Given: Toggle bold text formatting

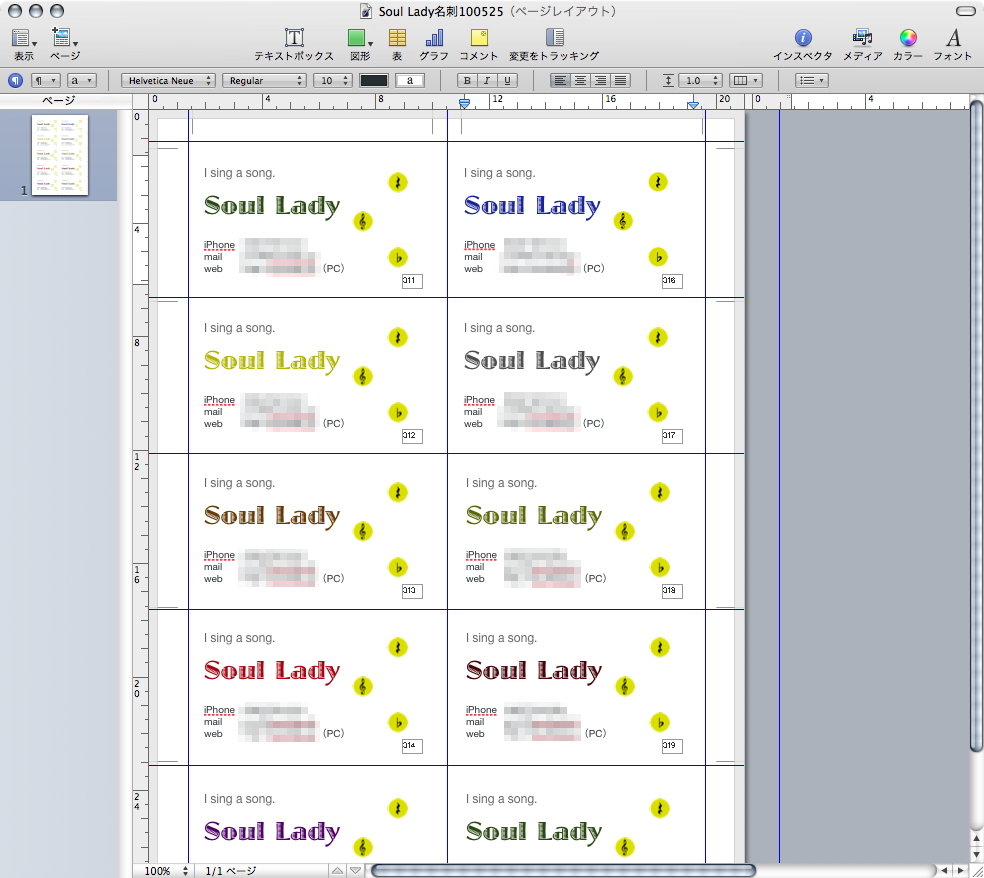Looking at the screenshot, I should pos(466,80).
